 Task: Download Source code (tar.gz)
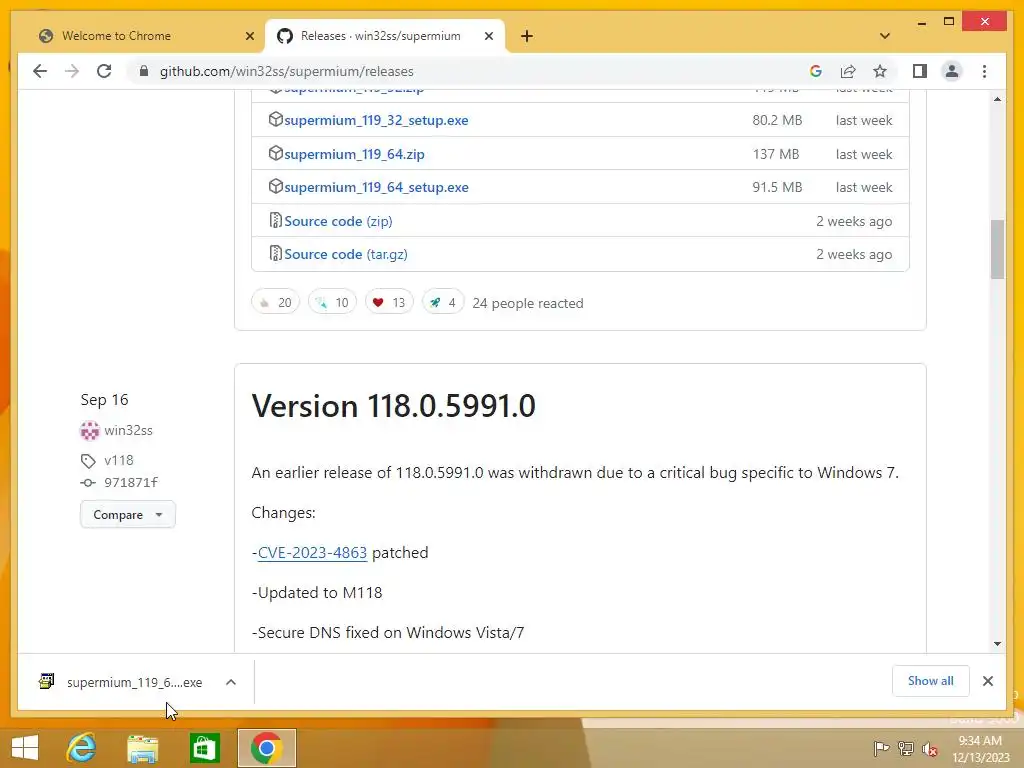coord(345,255)
